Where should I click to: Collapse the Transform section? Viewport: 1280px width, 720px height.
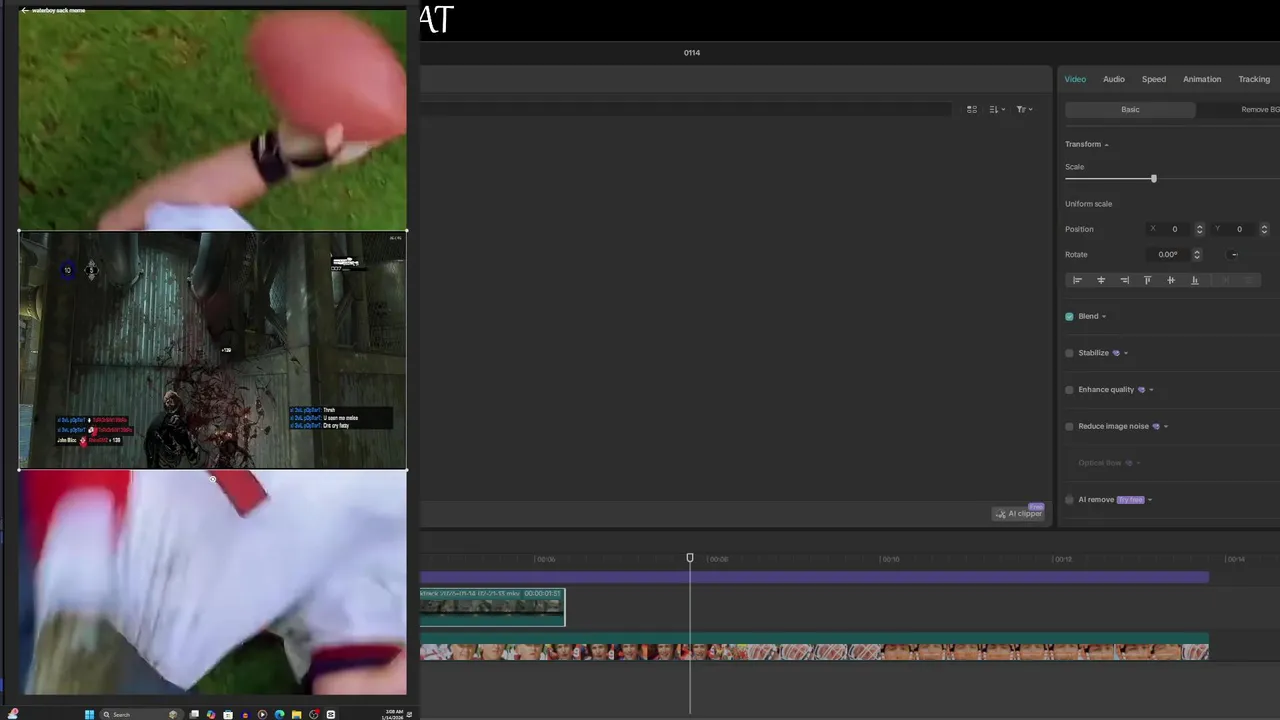[x=1106, y=145]
